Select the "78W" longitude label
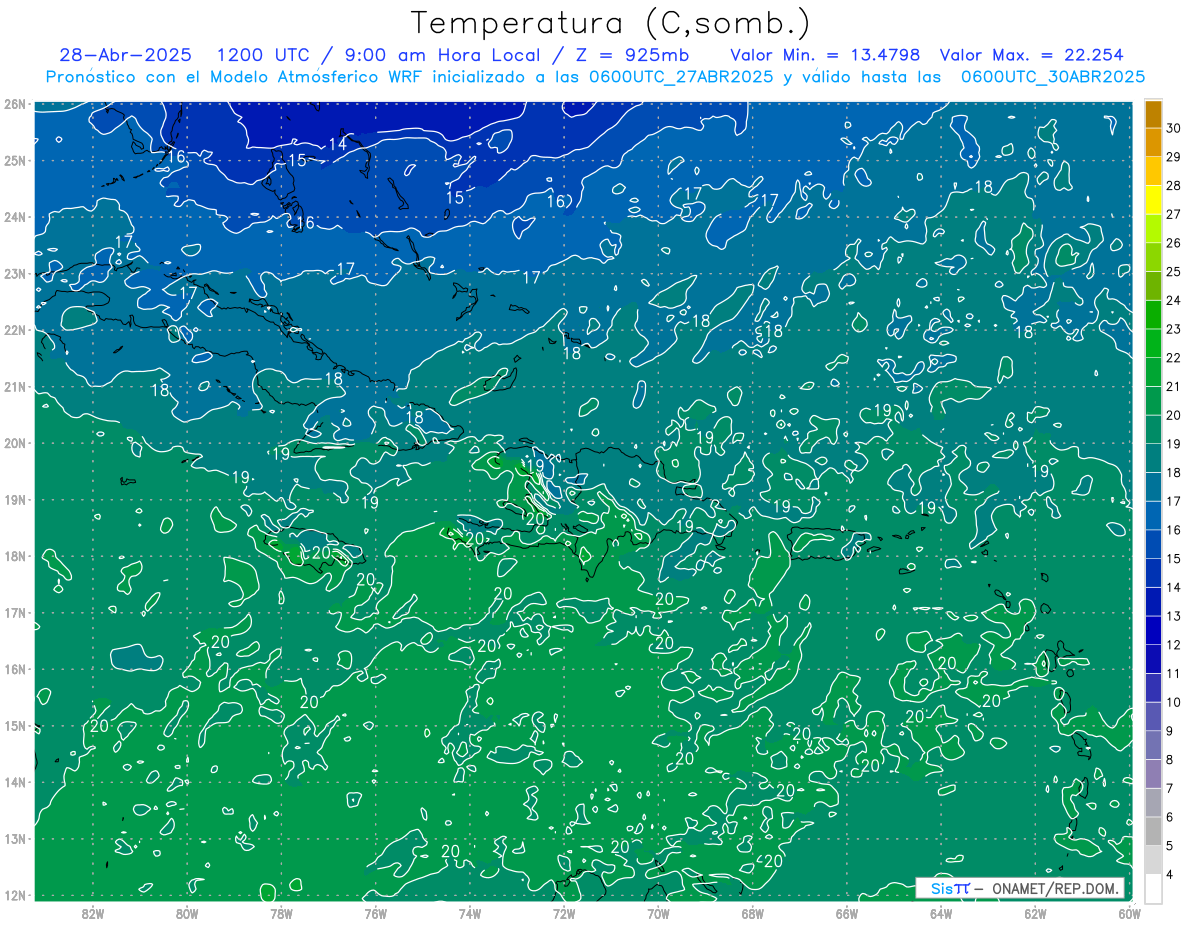 pos(281,912)
